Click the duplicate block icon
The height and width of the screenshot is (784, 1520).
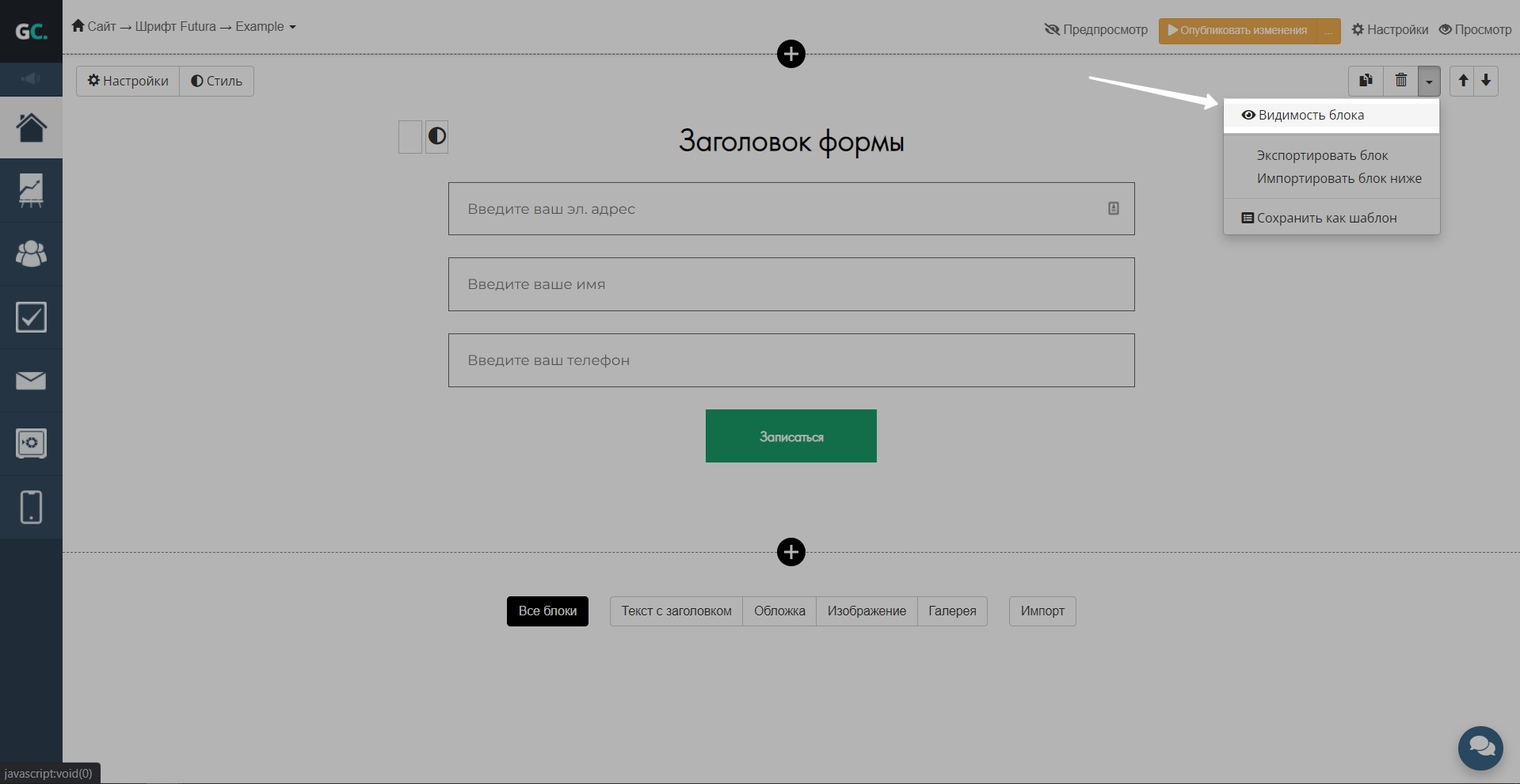(x=1366, y=81)
